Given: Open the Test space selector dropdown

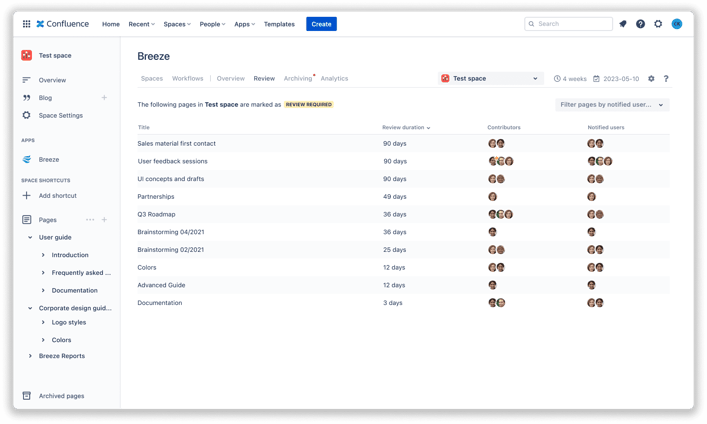Looking at the screenshot, I should click(491, 78).
